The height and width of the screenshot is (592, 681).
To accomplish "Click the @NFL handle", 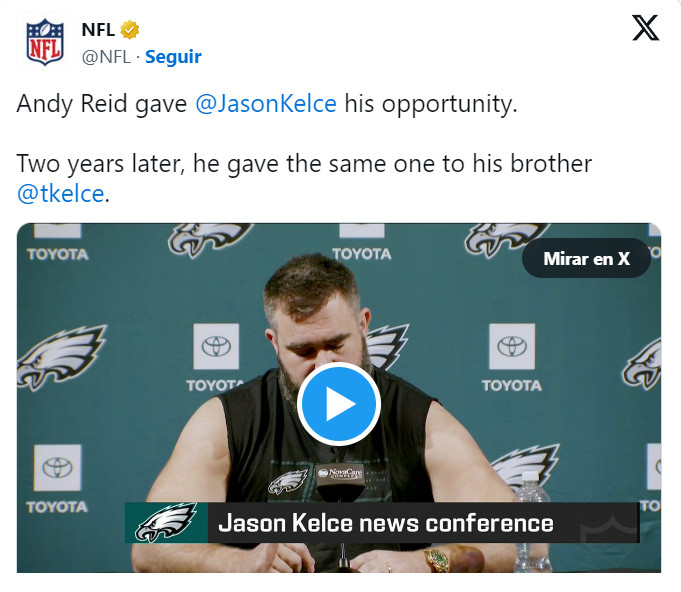I will pyautogui.click(x=106, y=57).
